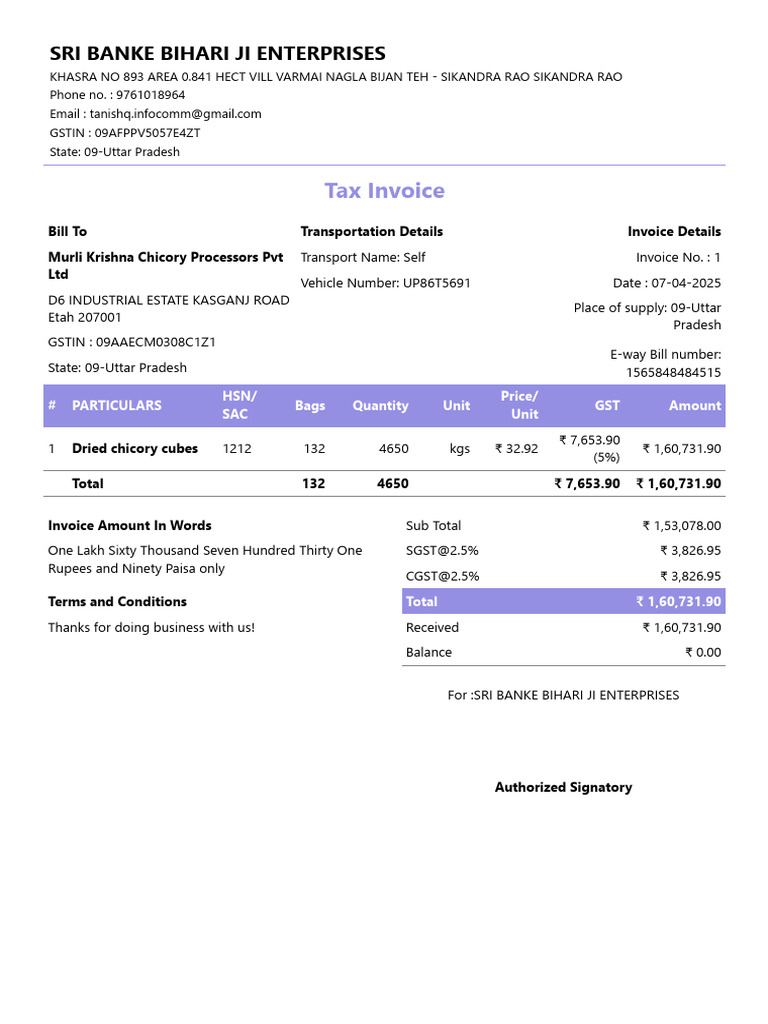Viewport: 768px width, 1024px height.
Task: Click Place of supply: 09-Uttar Pradesh
Action: (x=647, y=316)
